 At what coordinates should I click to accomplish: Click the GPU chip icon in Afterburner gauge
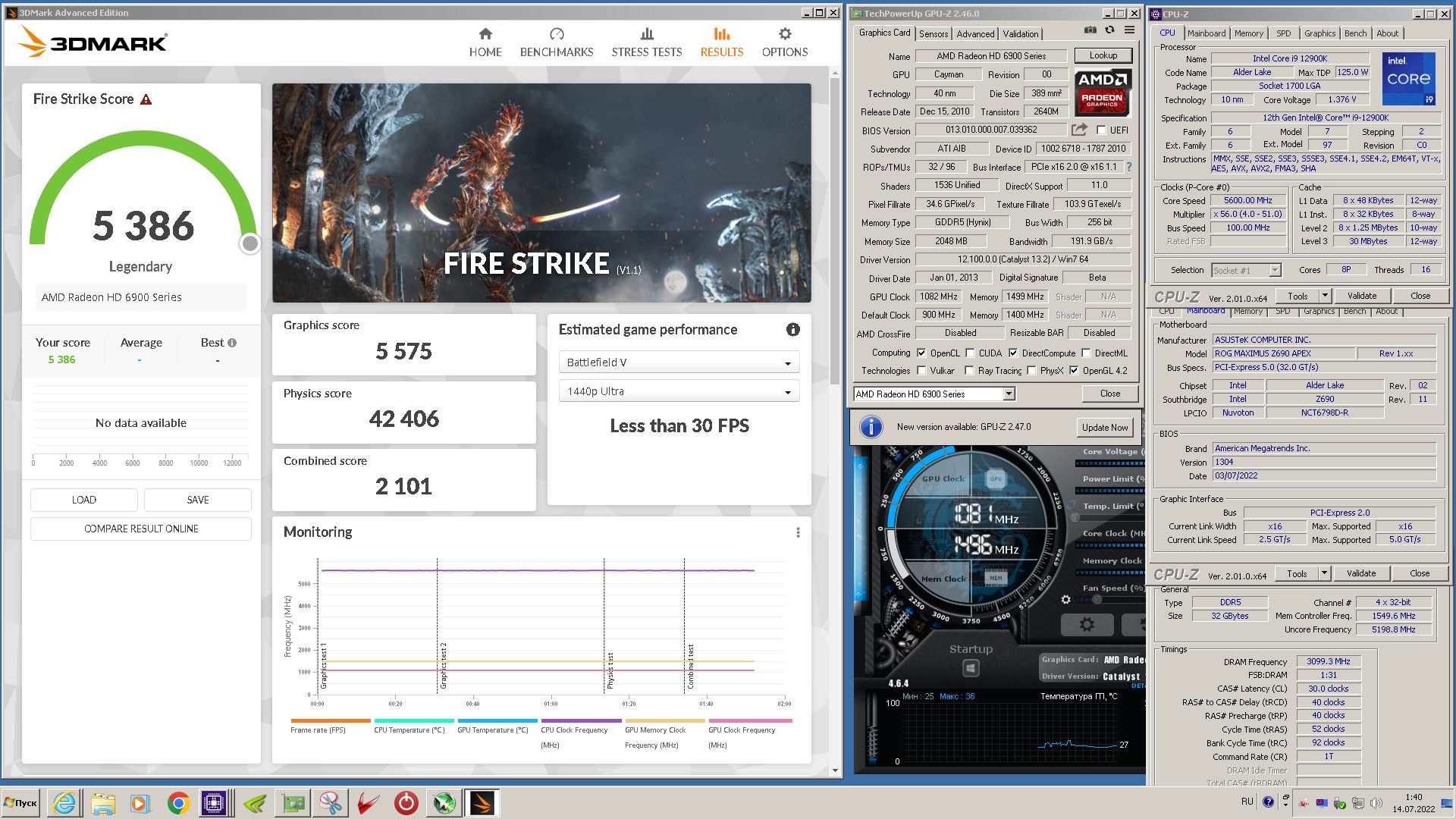coord(996,479)
